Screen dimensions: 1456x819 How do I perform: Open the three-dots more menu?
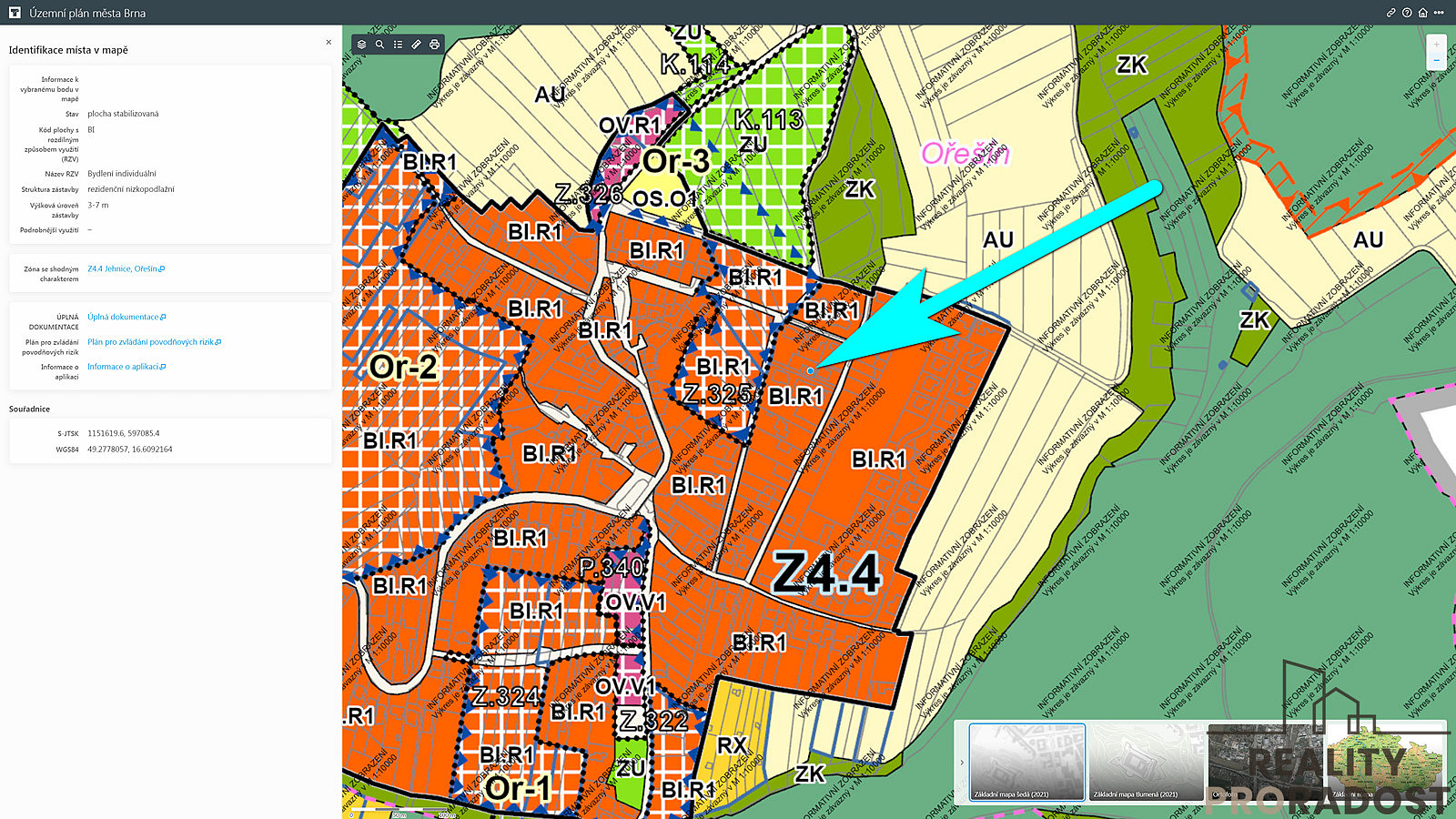point(1439,13)
